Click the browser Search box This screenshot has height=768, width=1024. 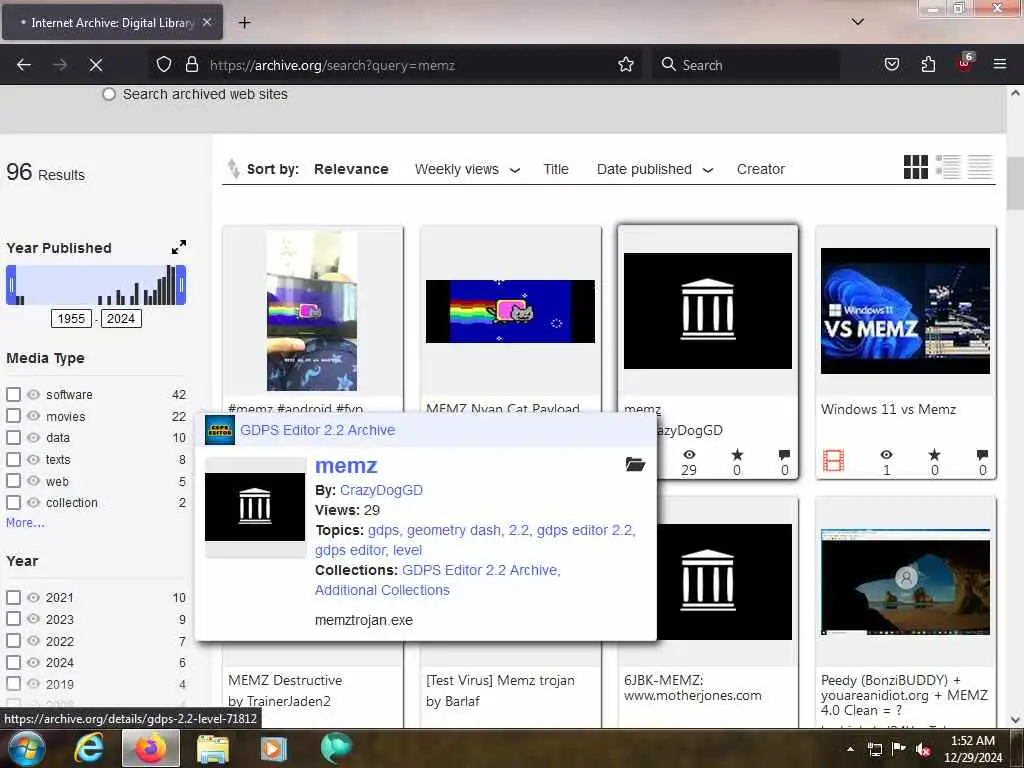click(x=746, y=65)
